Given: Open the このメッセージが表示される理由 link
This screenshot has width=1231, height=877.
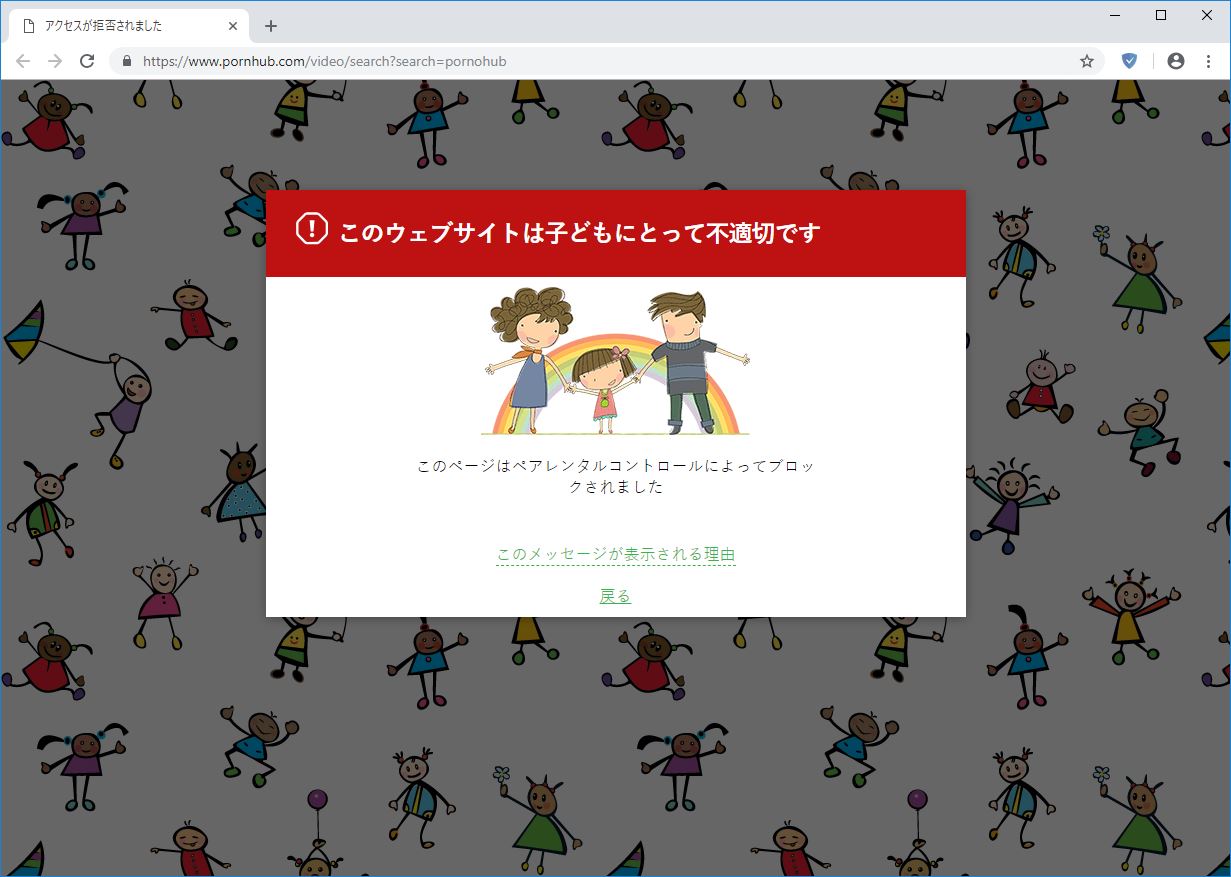Looking at the screenshot, I should [616, 554].
